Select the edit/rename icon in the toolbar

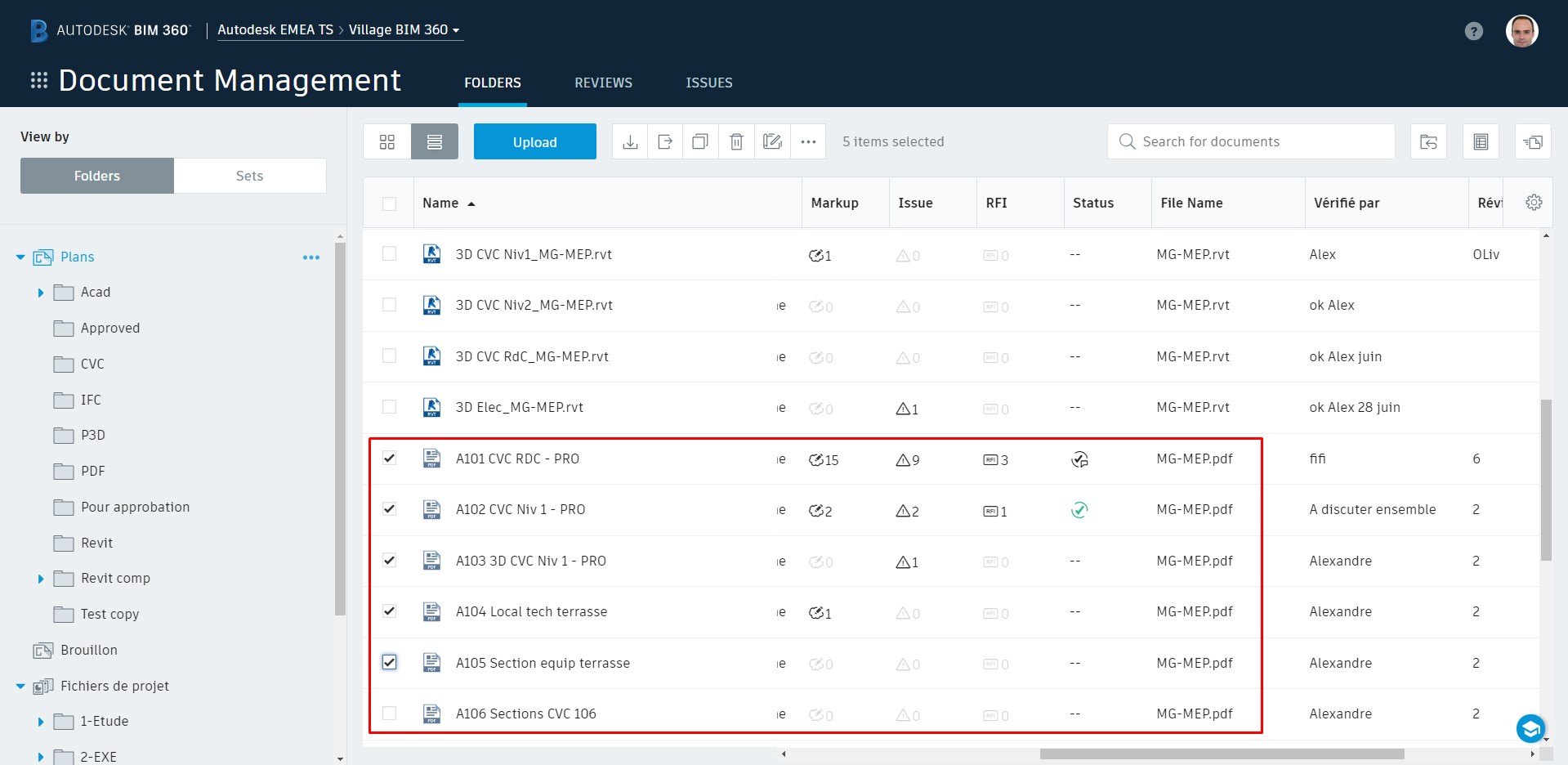click(x=772, y=141)
